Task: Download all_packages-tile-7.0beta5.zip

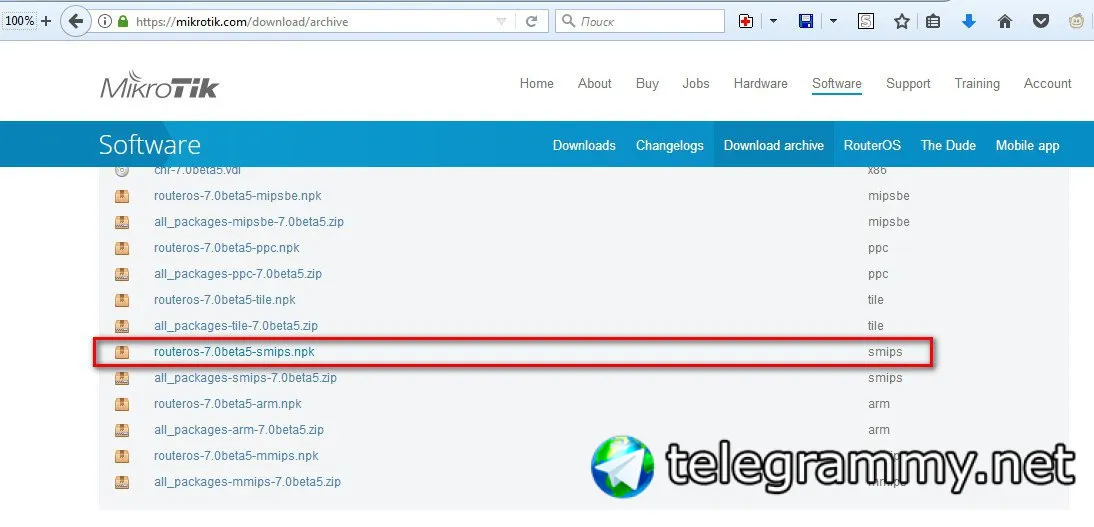Action: tap(236, 325)
